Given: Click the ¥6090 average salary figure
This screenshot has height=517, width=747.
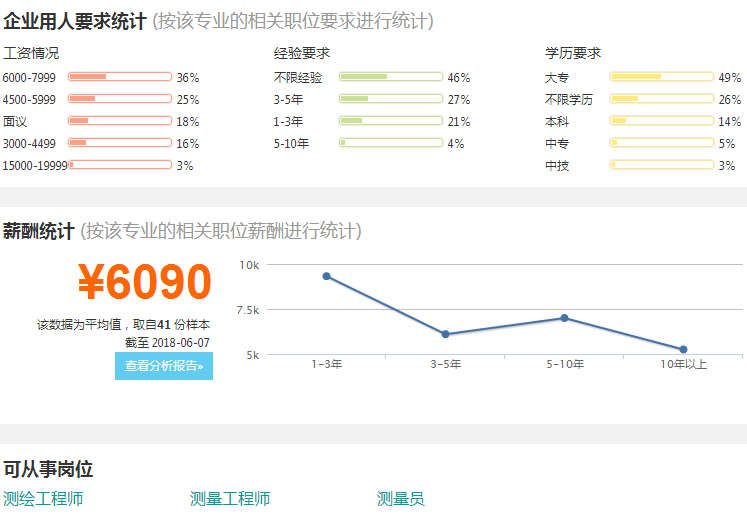Looking at the screenshot, I should point(144,282).
